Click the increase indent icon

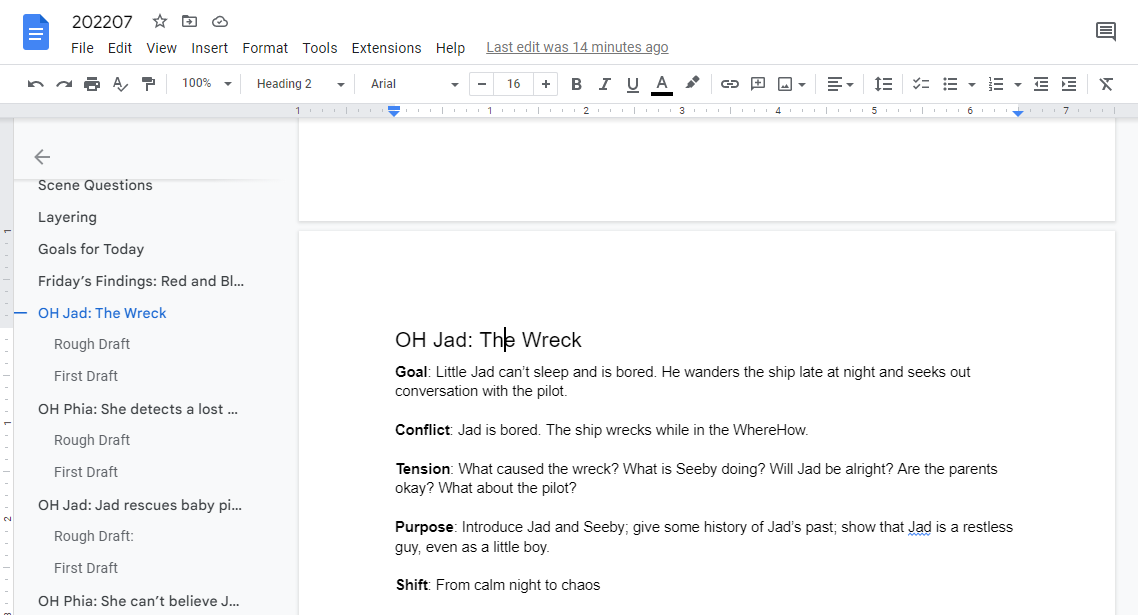point(1069,84)
